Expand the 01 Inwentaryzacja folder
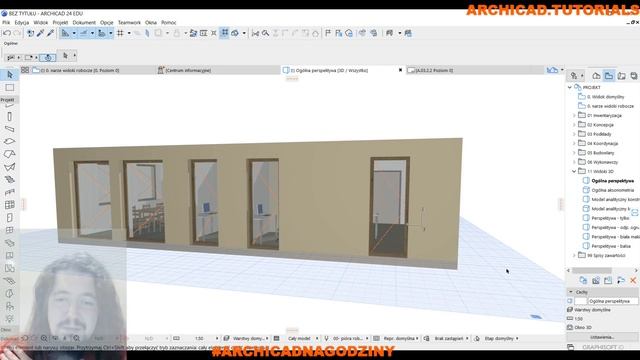 coord(574,116)
